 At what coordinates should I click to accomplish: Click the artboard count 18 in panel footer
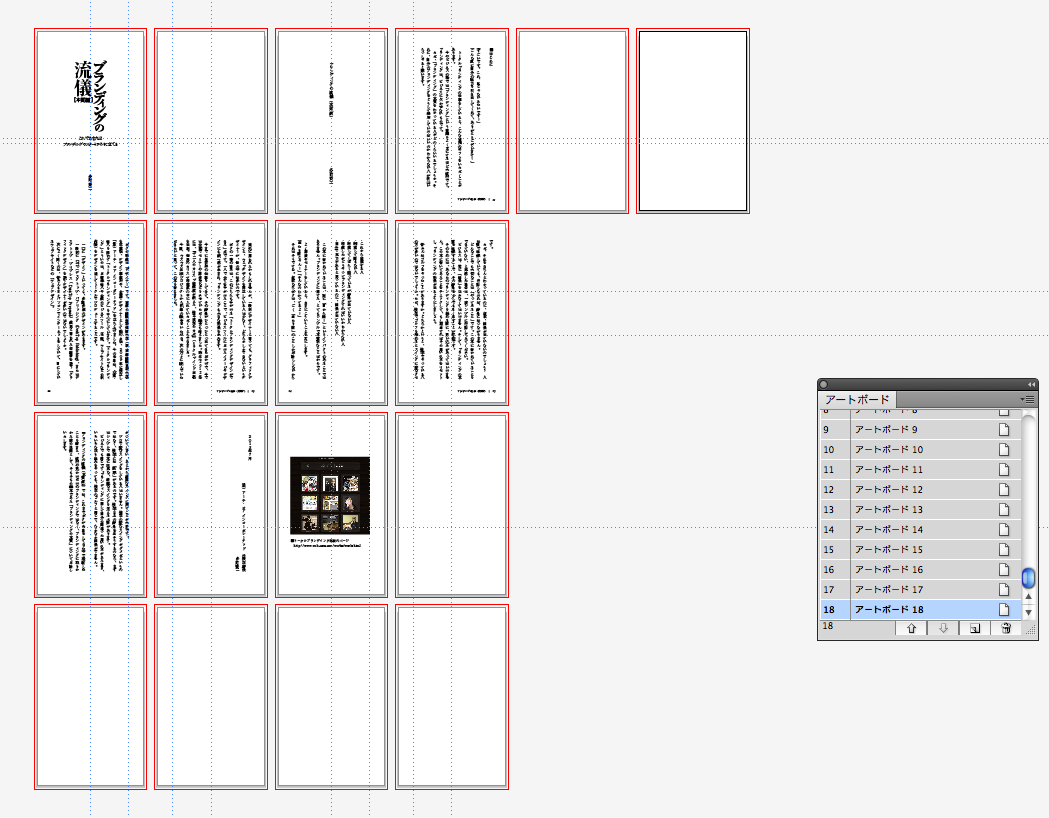click(828, 626)
